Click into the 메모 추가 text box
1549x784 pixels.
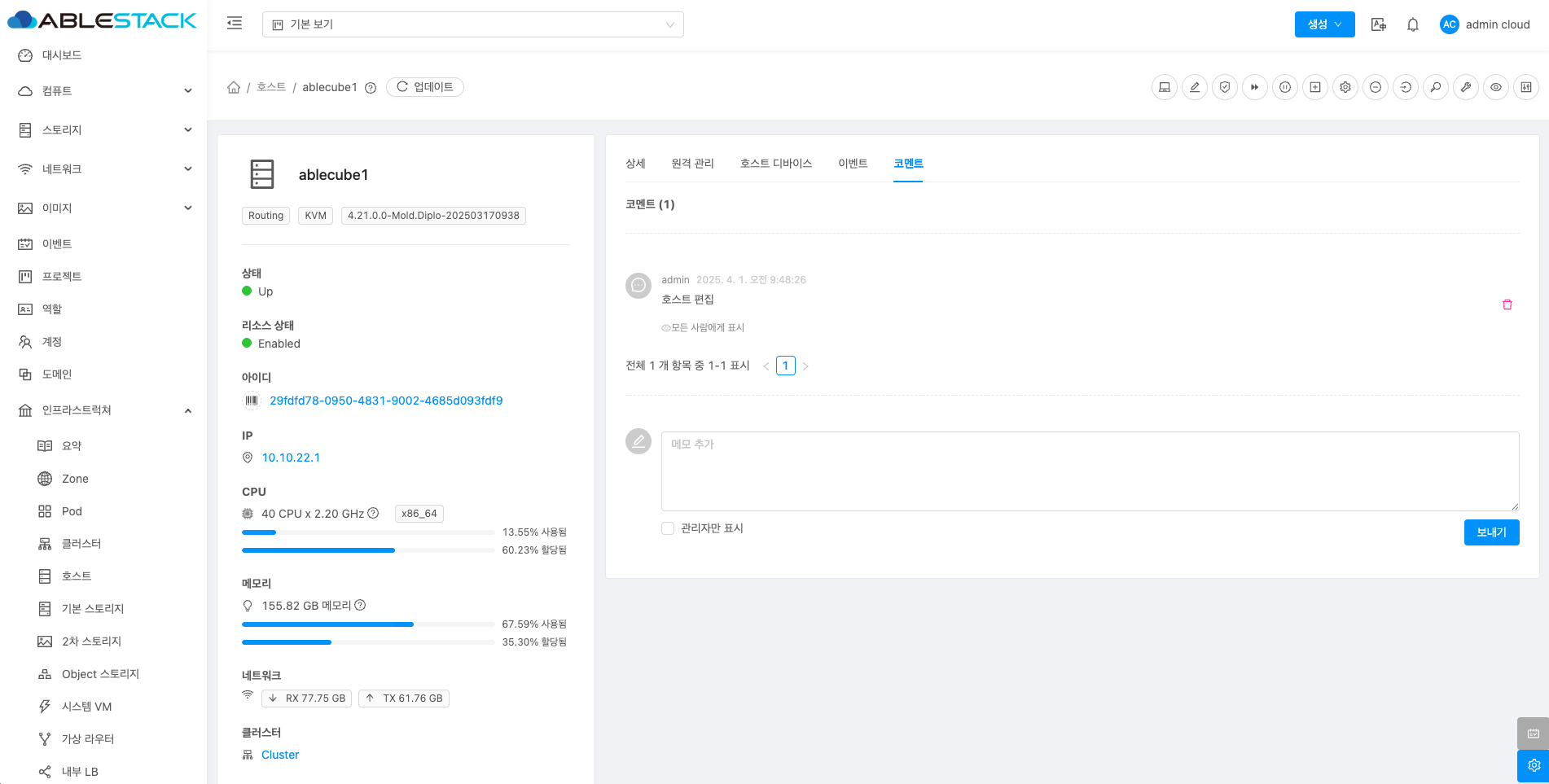tap(1090, 471)
